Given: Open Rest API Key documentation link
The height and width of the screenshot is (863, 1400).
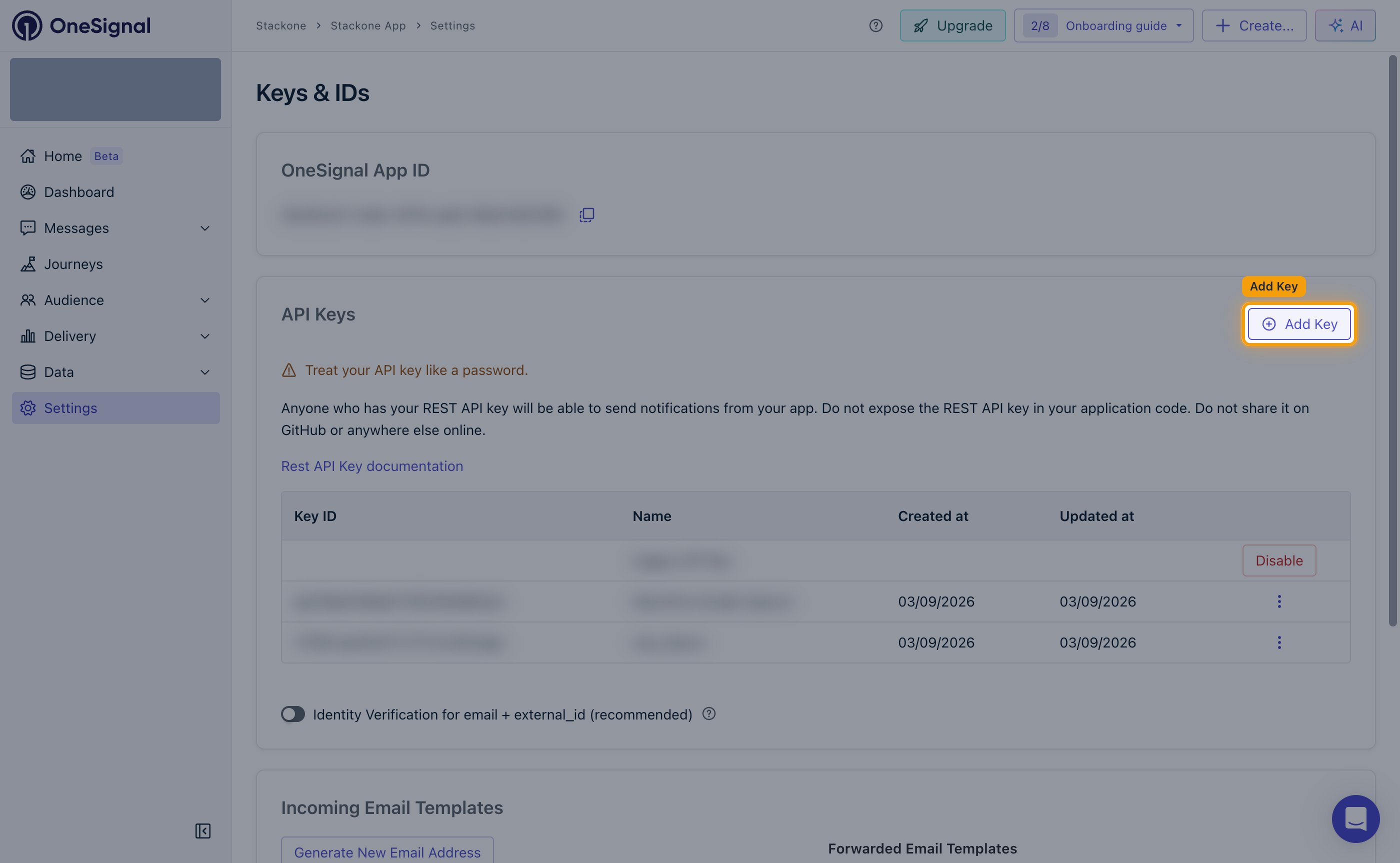Looking at the screenshot, I should pos(372,466).
